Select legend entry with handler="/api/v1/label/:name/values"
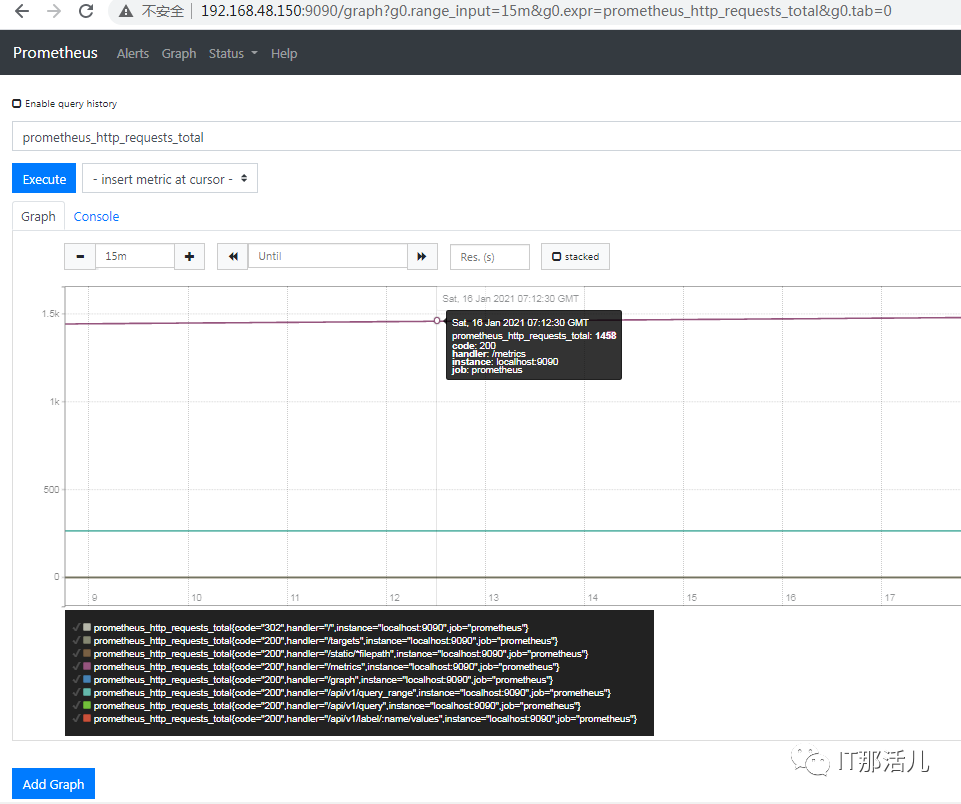 (x=365, y=718)
